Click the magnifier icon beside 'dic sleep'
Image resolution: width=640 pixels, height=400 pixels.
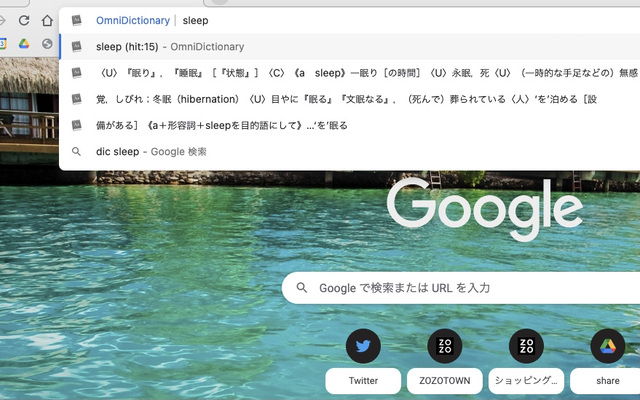[x=76, y=151]
